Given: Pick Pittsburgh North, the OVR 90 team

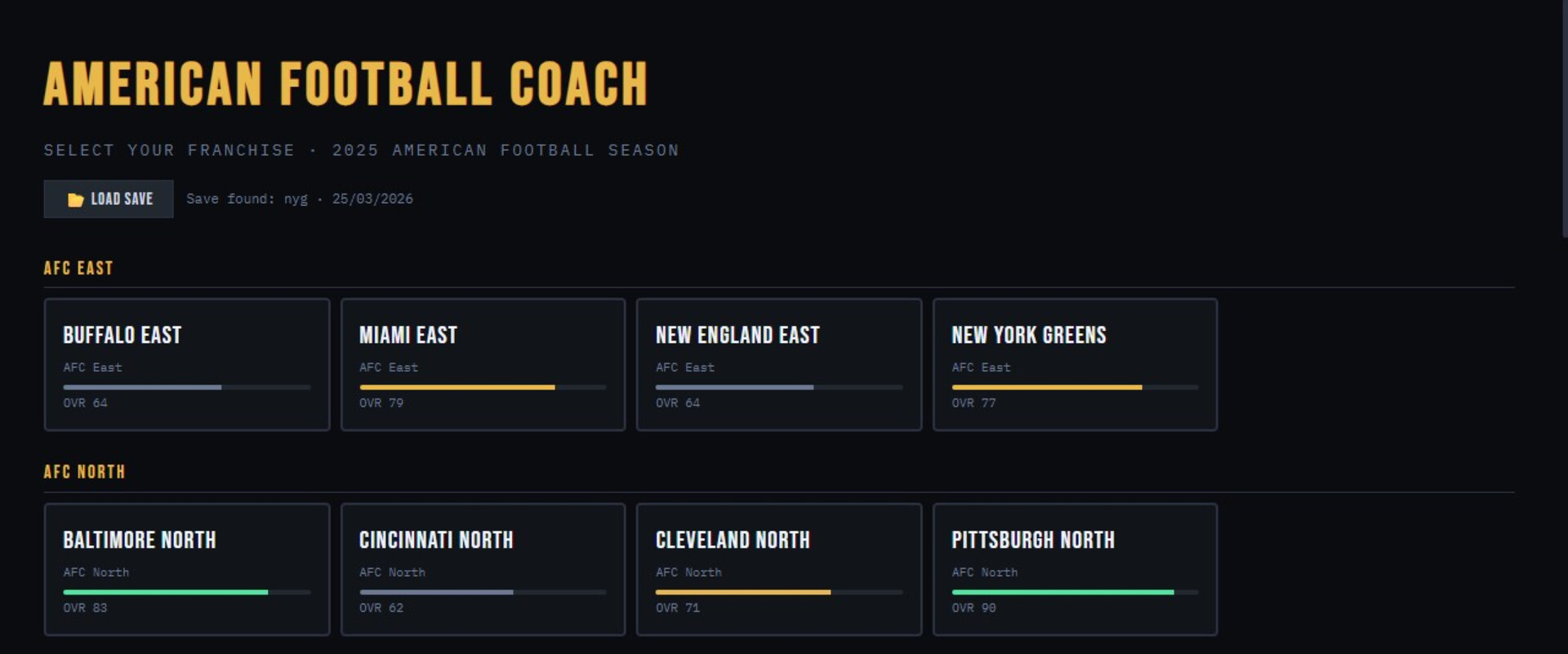Looking at the screenshot, I should [1075, 569].
